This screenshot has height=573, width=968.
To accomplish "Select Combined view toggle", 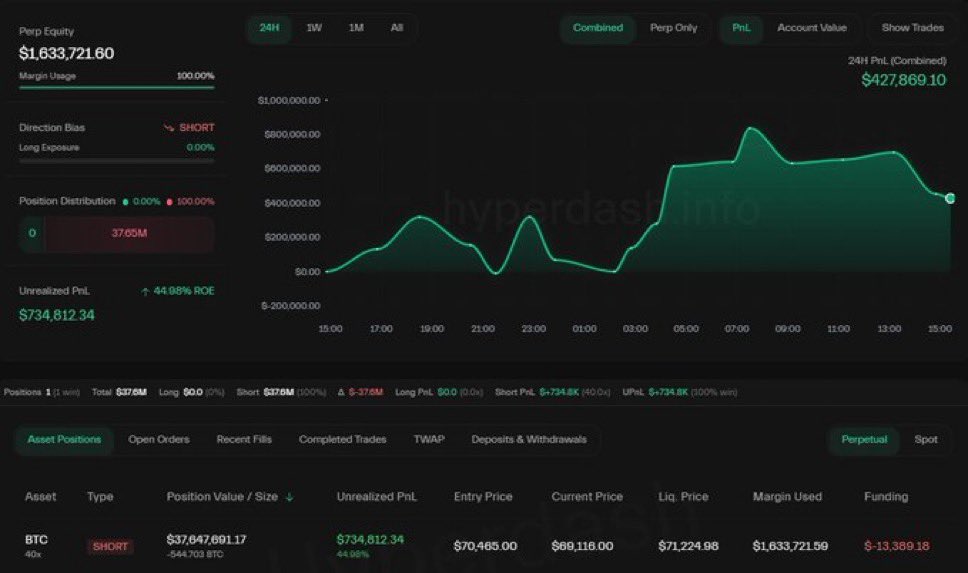I will (x=598, y=28).
